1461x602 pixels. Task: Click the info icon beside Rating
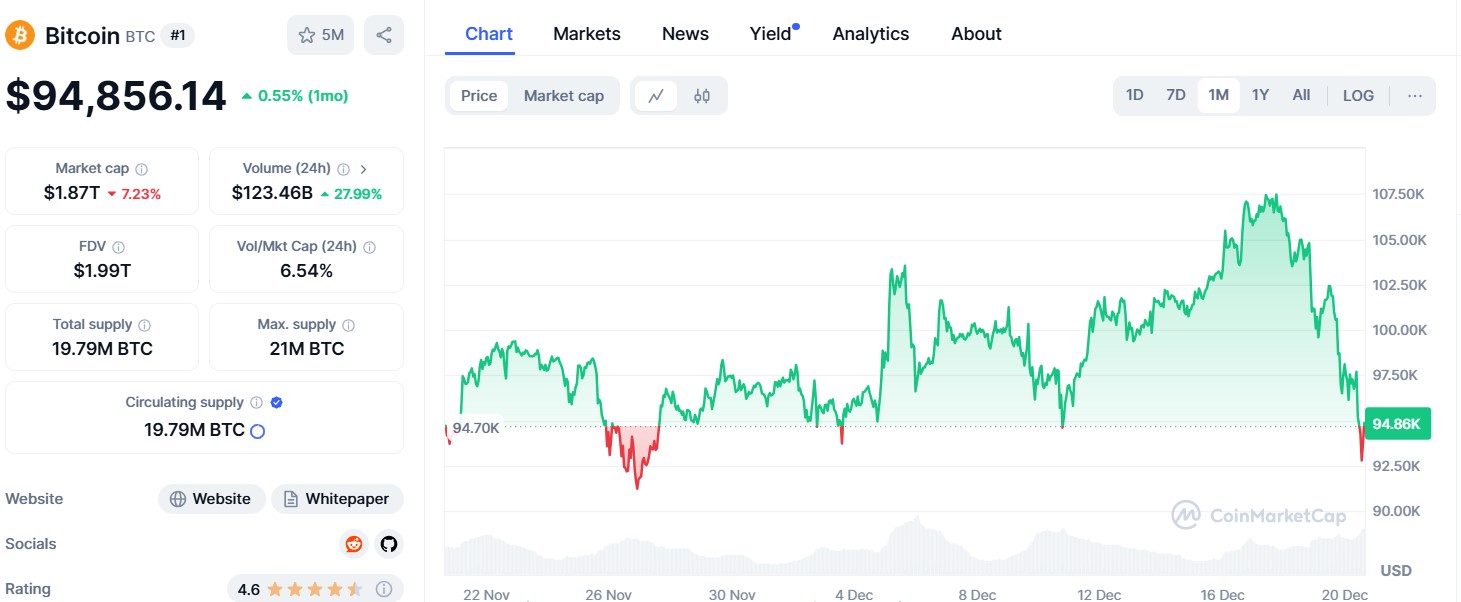(383, 589)
